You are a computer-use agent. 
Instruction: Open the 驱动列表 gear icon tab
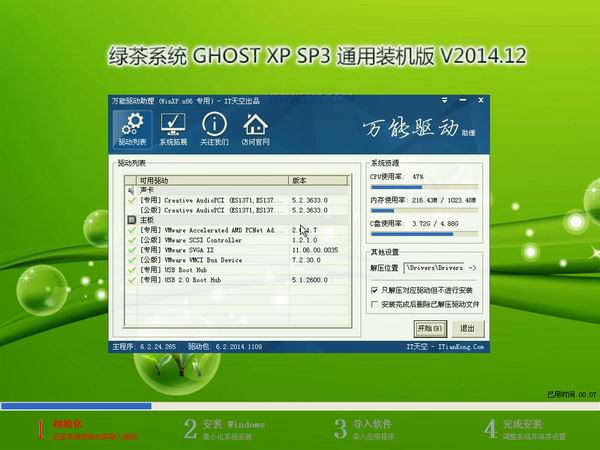tap(132, 129)
